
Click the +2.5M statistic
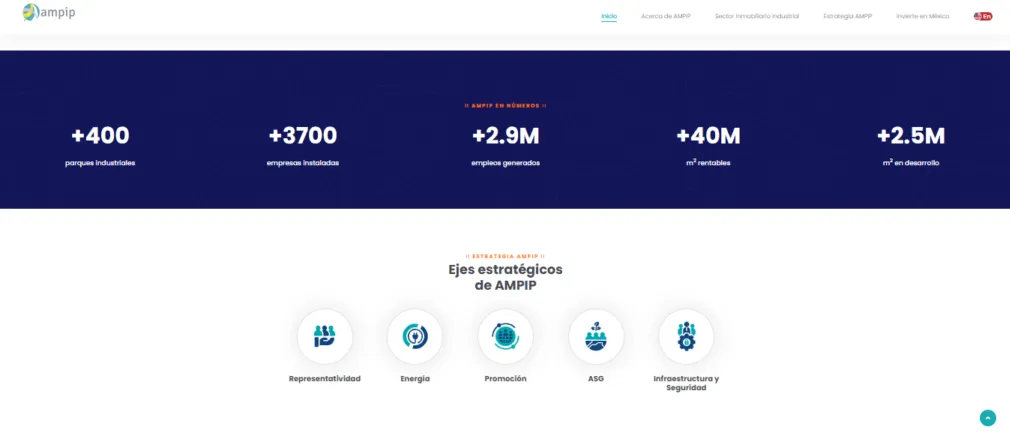(911, 136)
